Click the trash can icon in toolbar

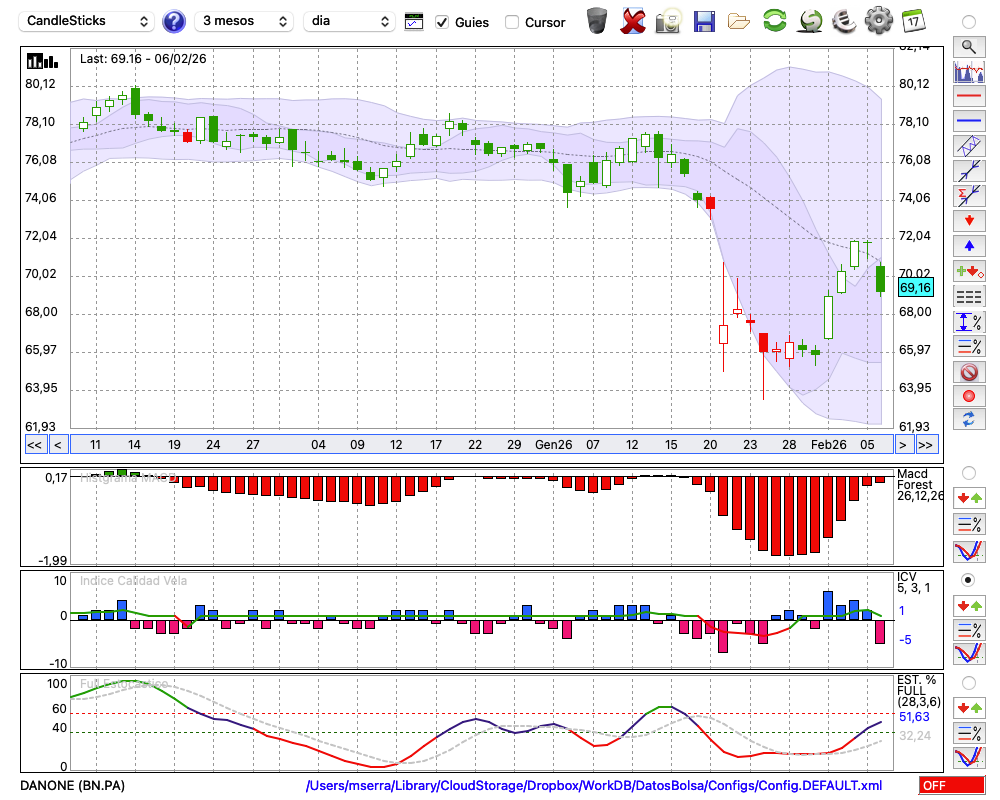click(597, 21)
